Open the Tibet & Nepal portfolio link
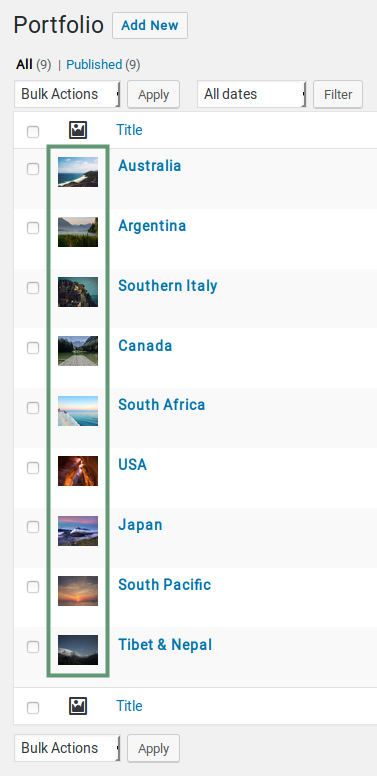Screen dimensions: 377x776 (x=165, y=644)
